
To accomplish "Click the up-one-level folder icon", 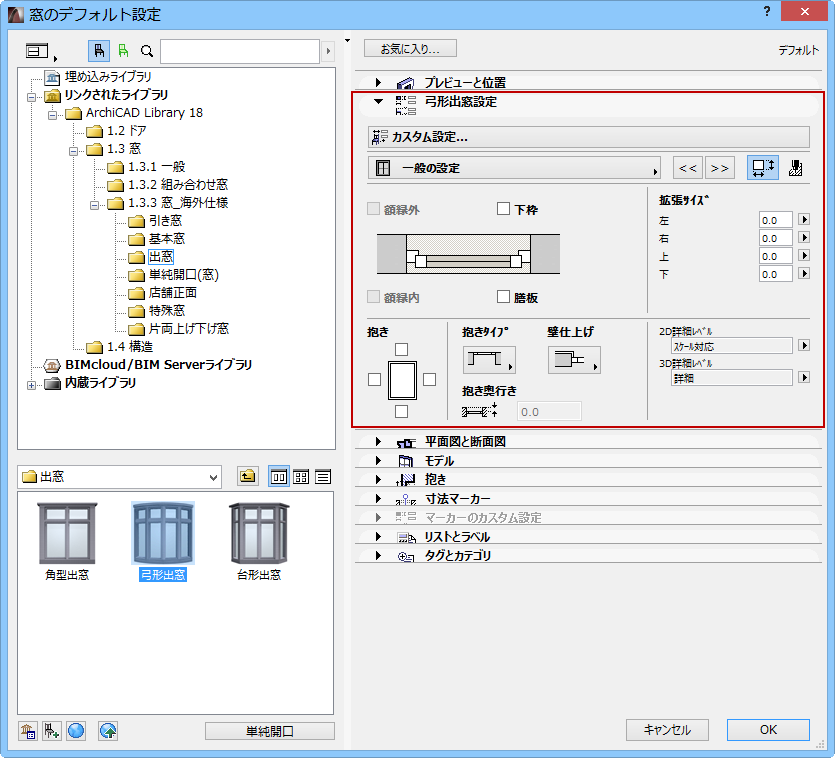I will pyautogui.click(x=247, y=477).
